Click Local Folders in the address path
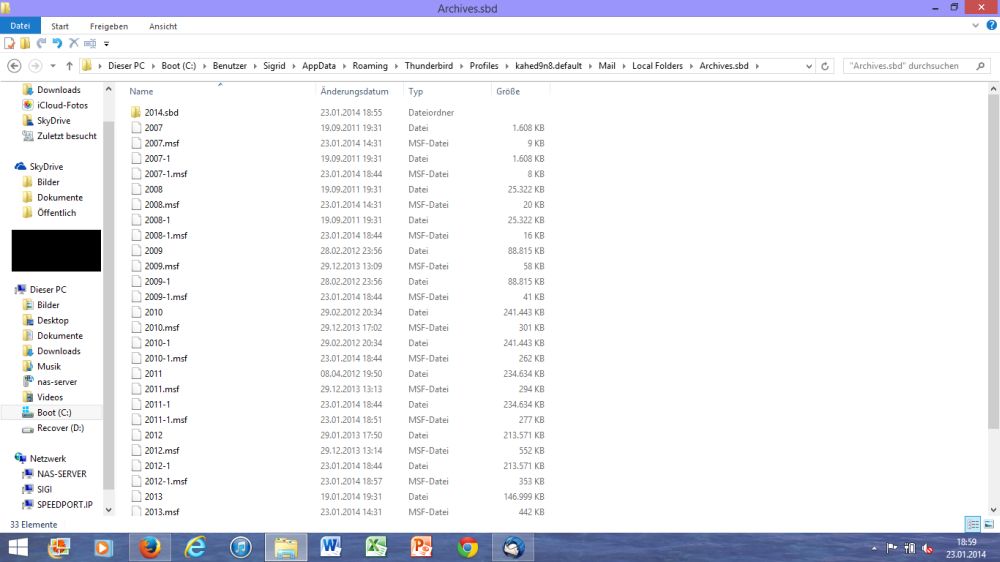 pyautogui.click(x=657, y=66)
